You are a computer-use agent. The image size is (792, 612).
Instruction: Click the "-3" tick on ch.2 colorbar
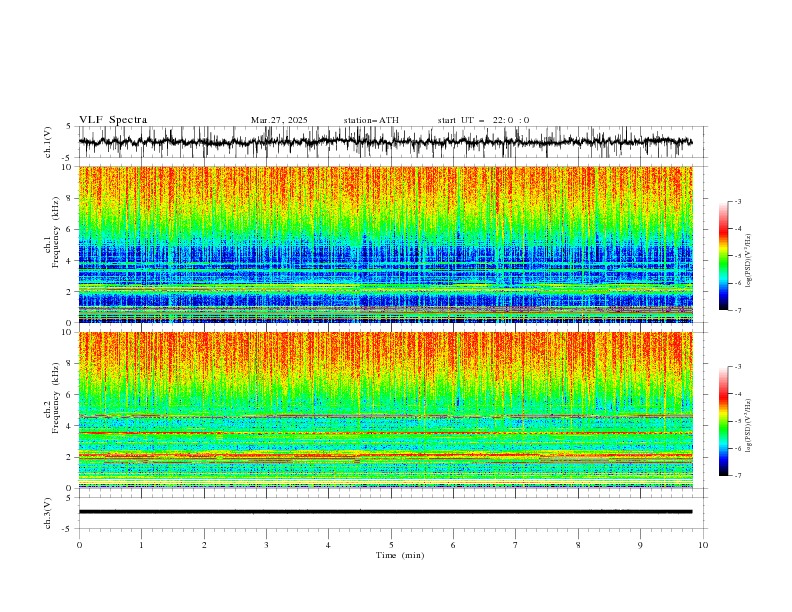point(738,367)
